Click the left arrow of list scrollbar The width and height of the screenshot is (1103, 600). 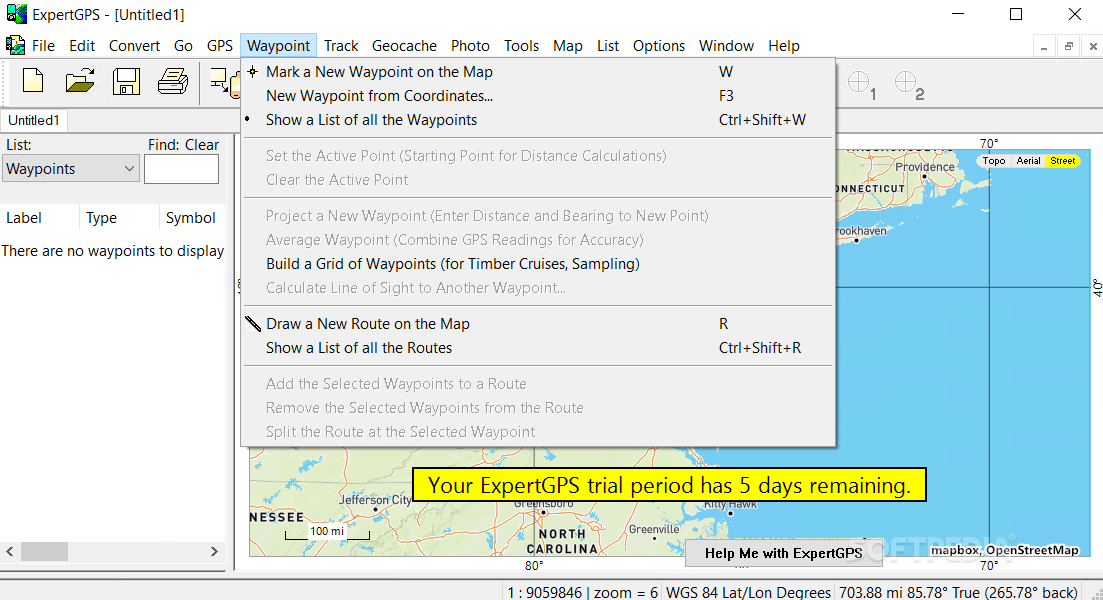click(10, 551)
